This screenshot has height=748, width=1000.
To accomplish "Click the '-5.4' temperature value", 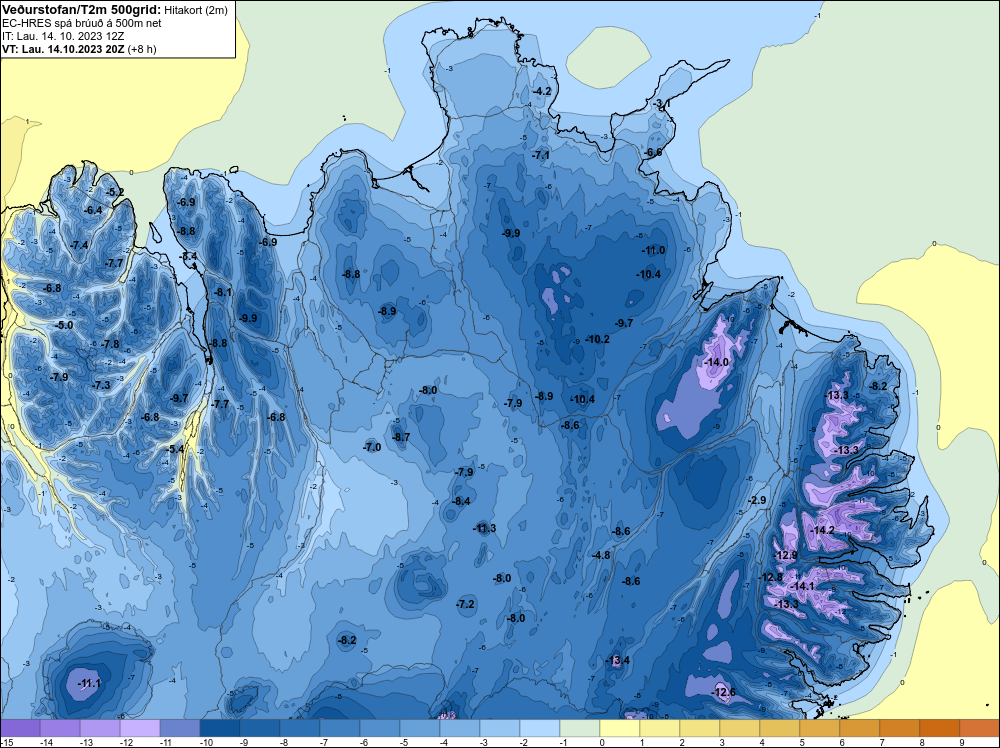I will [x=175, y=450].
